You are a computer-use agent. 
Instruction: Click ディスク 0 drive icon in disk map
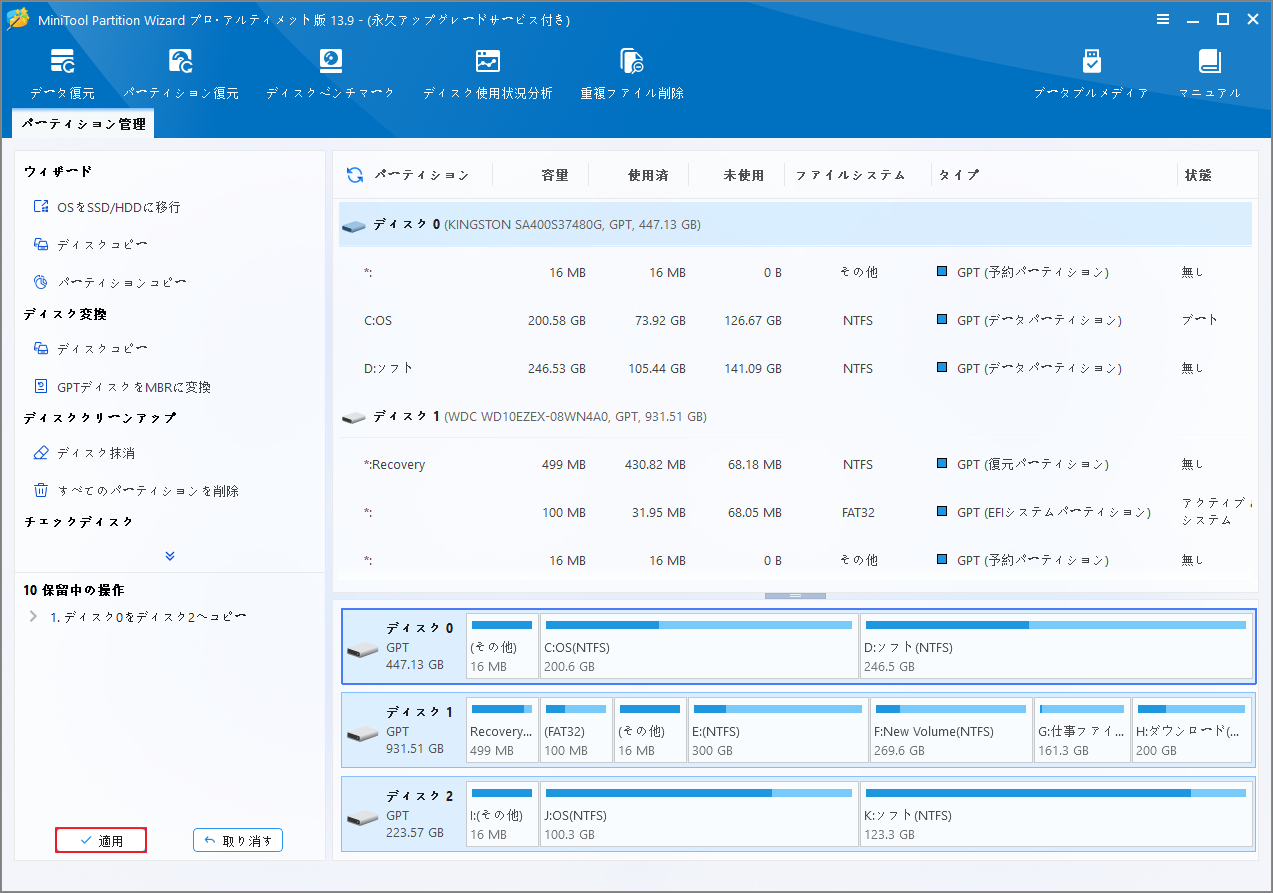click(362, 651)
